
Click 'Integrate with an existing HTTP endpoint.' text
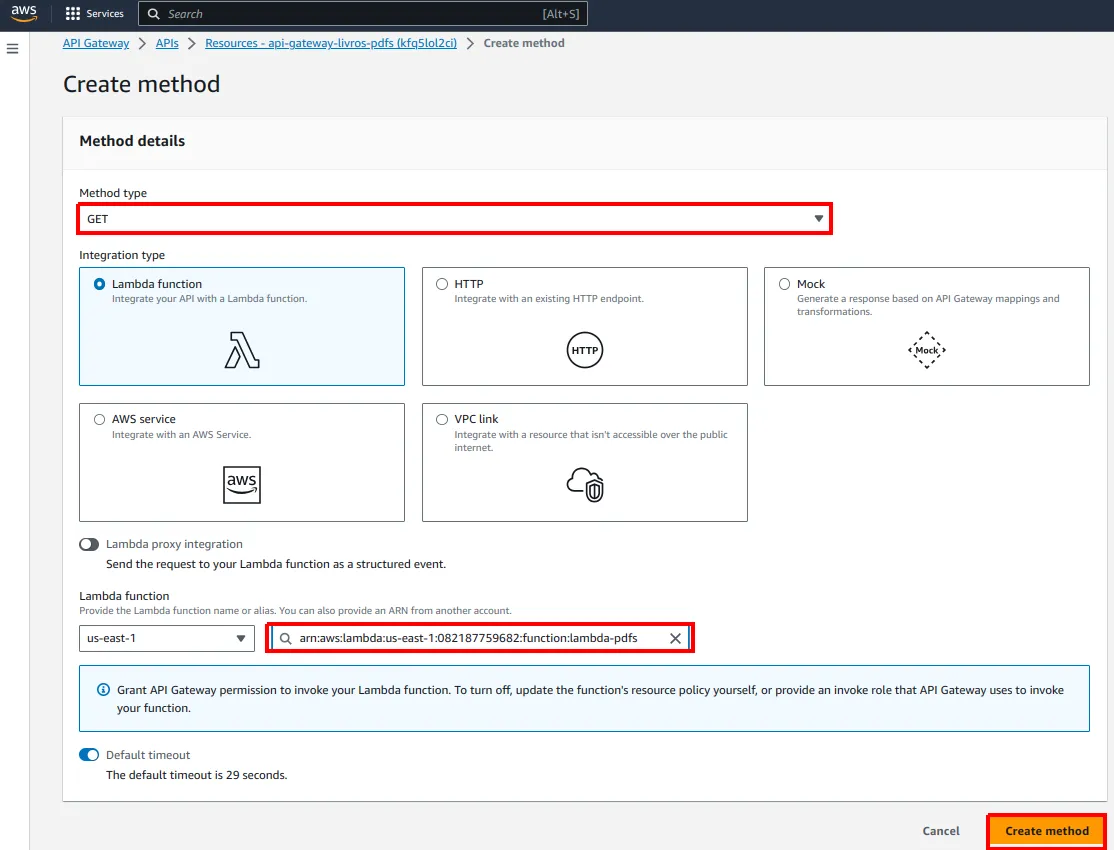click(x=549, y=298)
